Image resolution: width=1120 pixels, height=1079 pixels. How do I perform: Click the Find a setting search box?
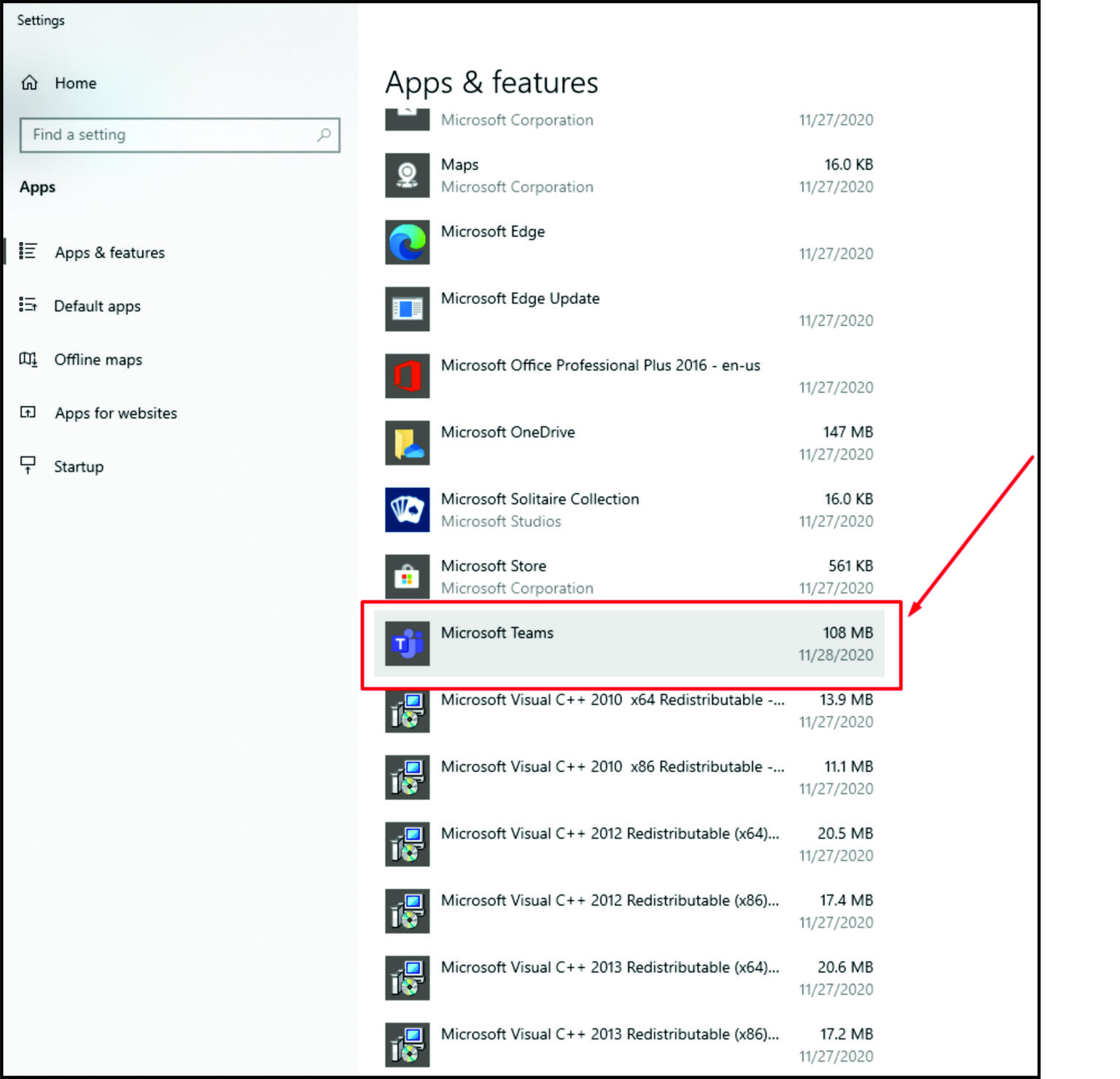click(x=168, y=135)
